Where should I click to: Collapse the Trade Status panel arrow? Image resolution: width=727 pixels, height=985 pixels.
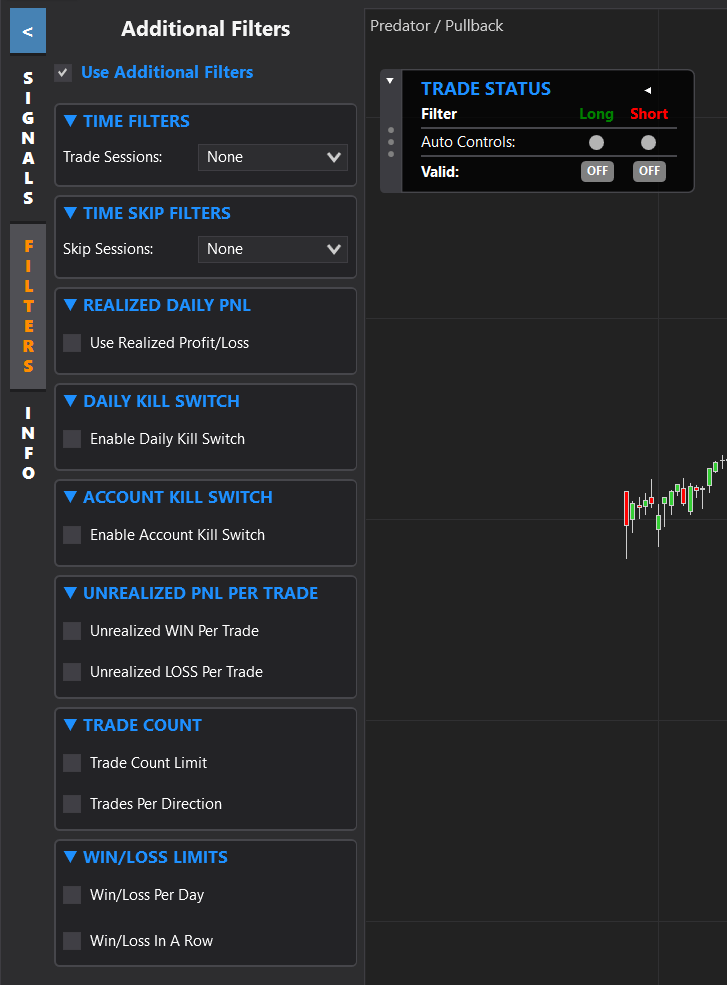point(390,81)
